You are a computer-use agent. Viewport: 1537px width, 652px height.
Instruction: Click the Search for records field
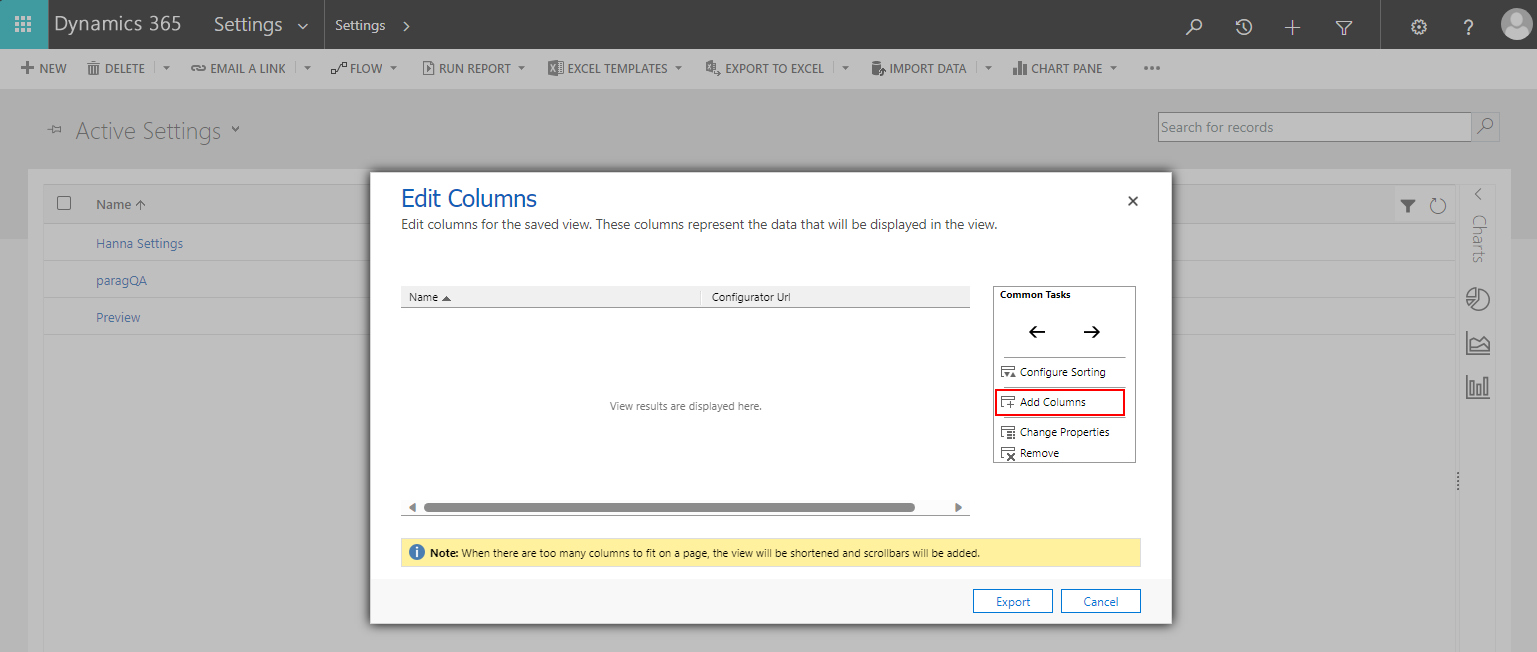tap(1315, 127)
